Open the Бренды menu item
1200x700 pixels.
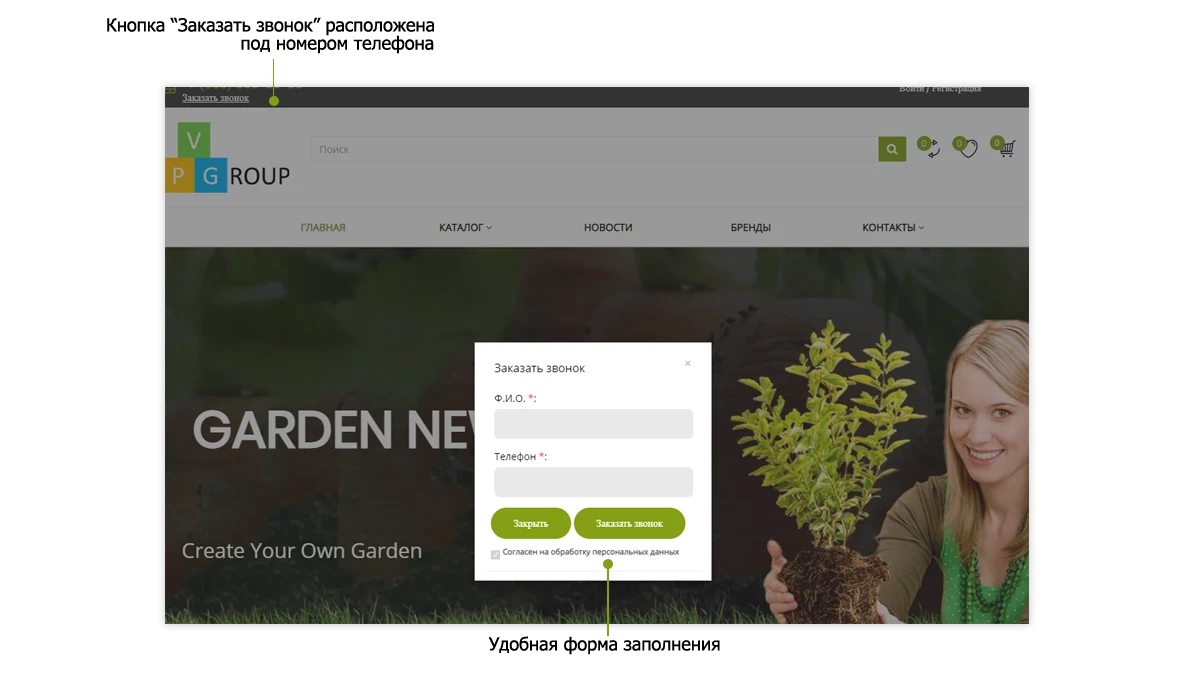click(x=751, y=228)
